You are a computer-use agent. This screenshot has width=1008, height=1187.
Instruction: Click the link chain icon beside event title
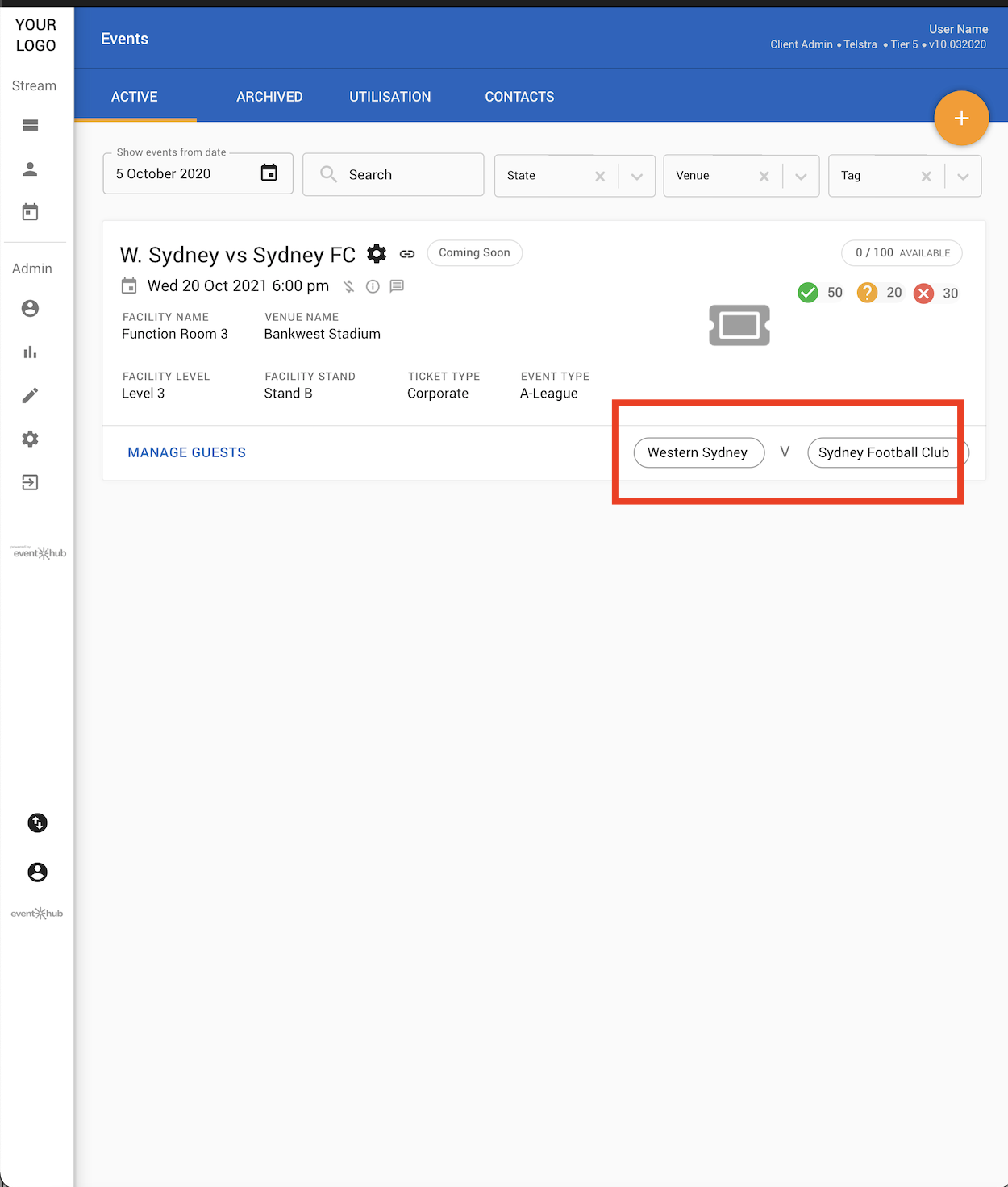coord(407,254)
